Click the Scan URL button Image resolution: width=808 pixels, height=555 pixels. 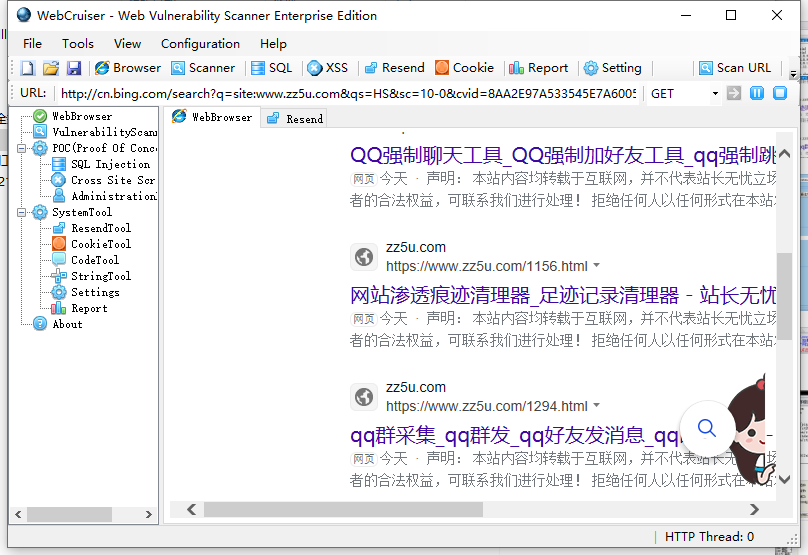click(735, 68)
